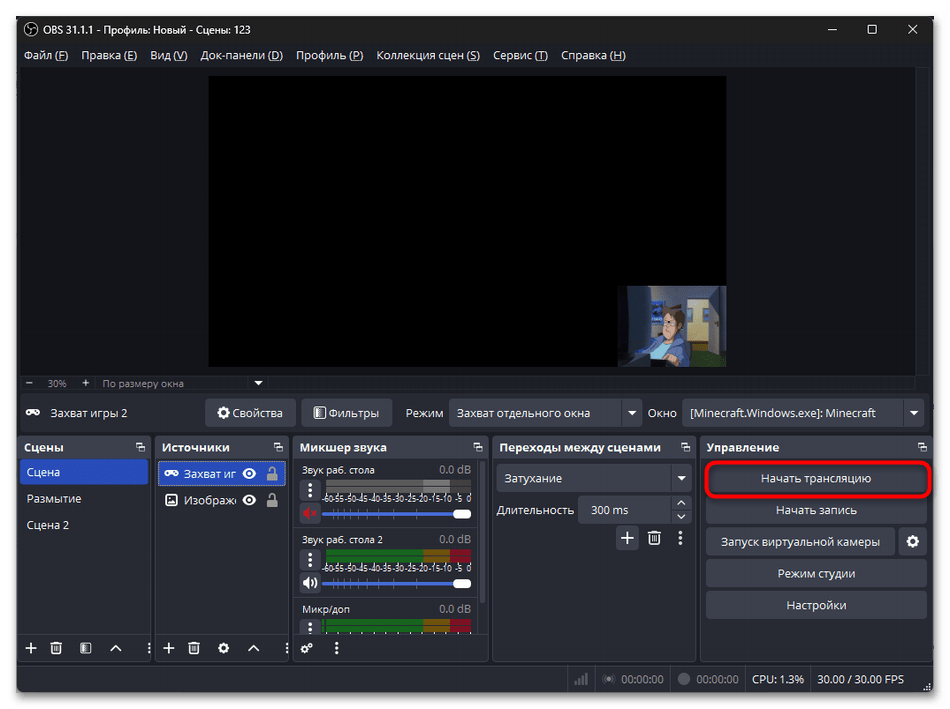The height and width of the screenshot is (709, 950).
Task: Toggle lock on the Изображение source
Action: [272, 500]
